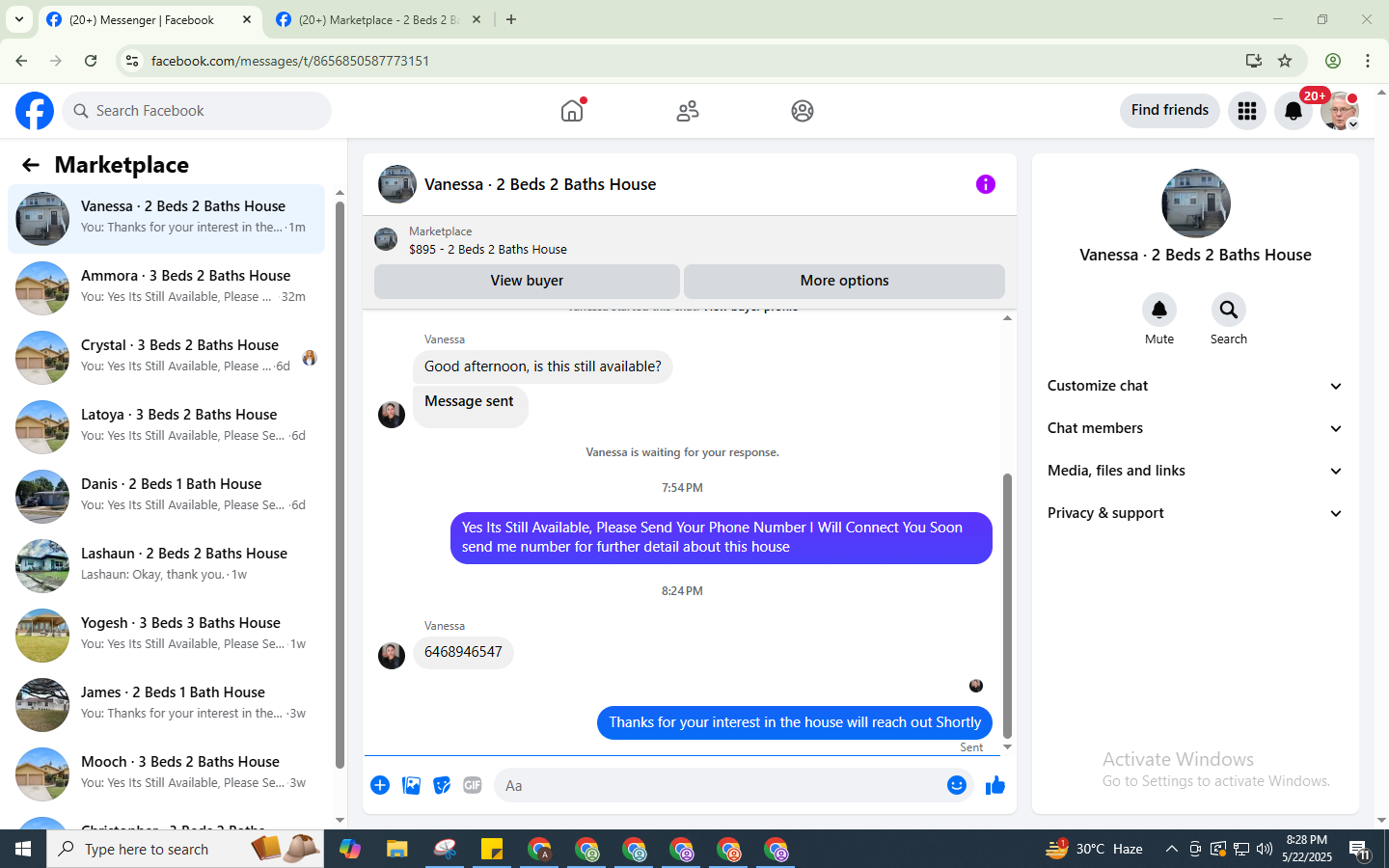1389x868 pixels.
Task: Attach a photo or file to message
Action: point(411,785)
